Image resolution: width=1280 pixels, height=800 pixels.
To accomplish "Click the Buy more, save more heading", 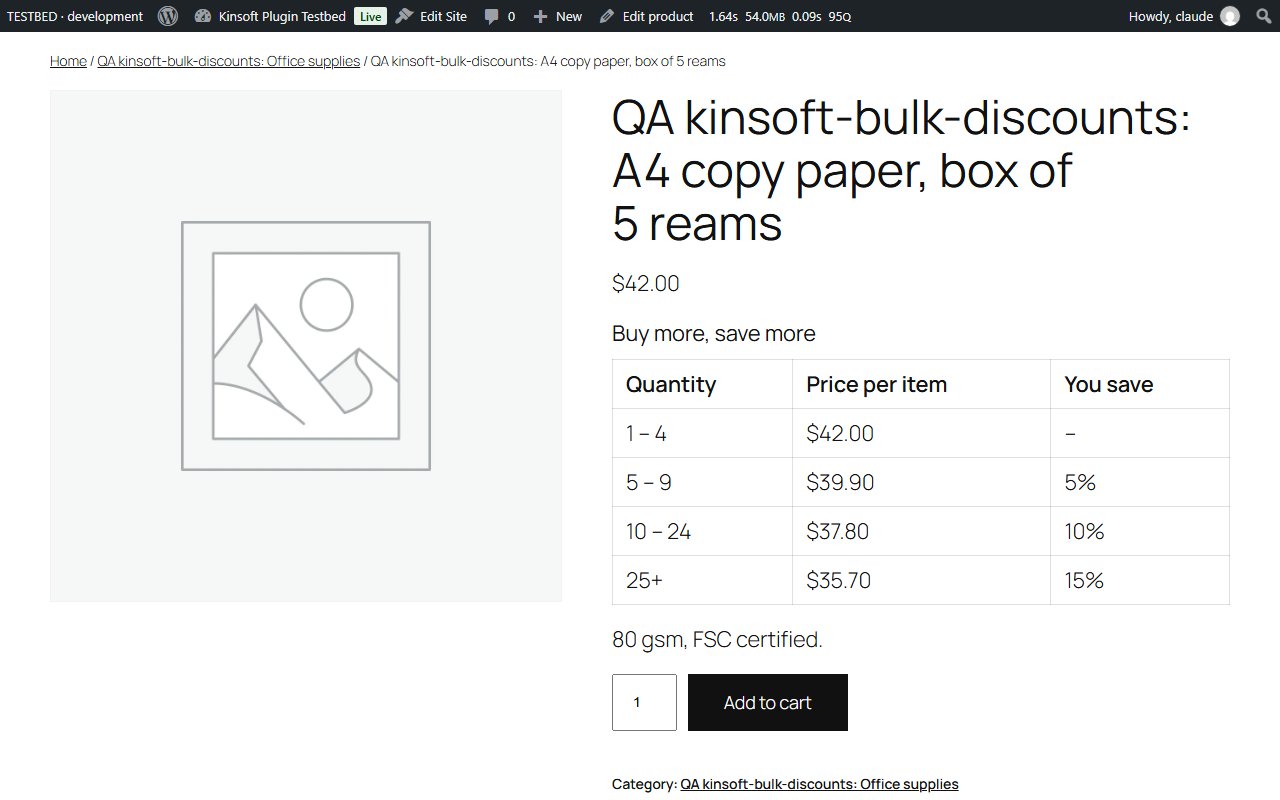I will pyautogui.click(x=714, y=333).
